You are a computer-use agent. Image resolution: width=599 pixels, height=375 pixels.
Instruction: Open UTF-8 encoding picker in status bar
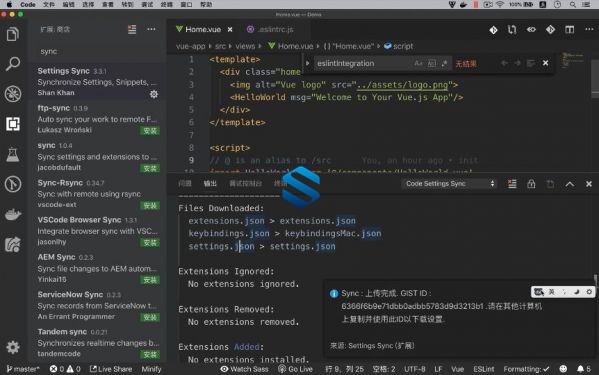pyautogui.click(x=414, y=369)
